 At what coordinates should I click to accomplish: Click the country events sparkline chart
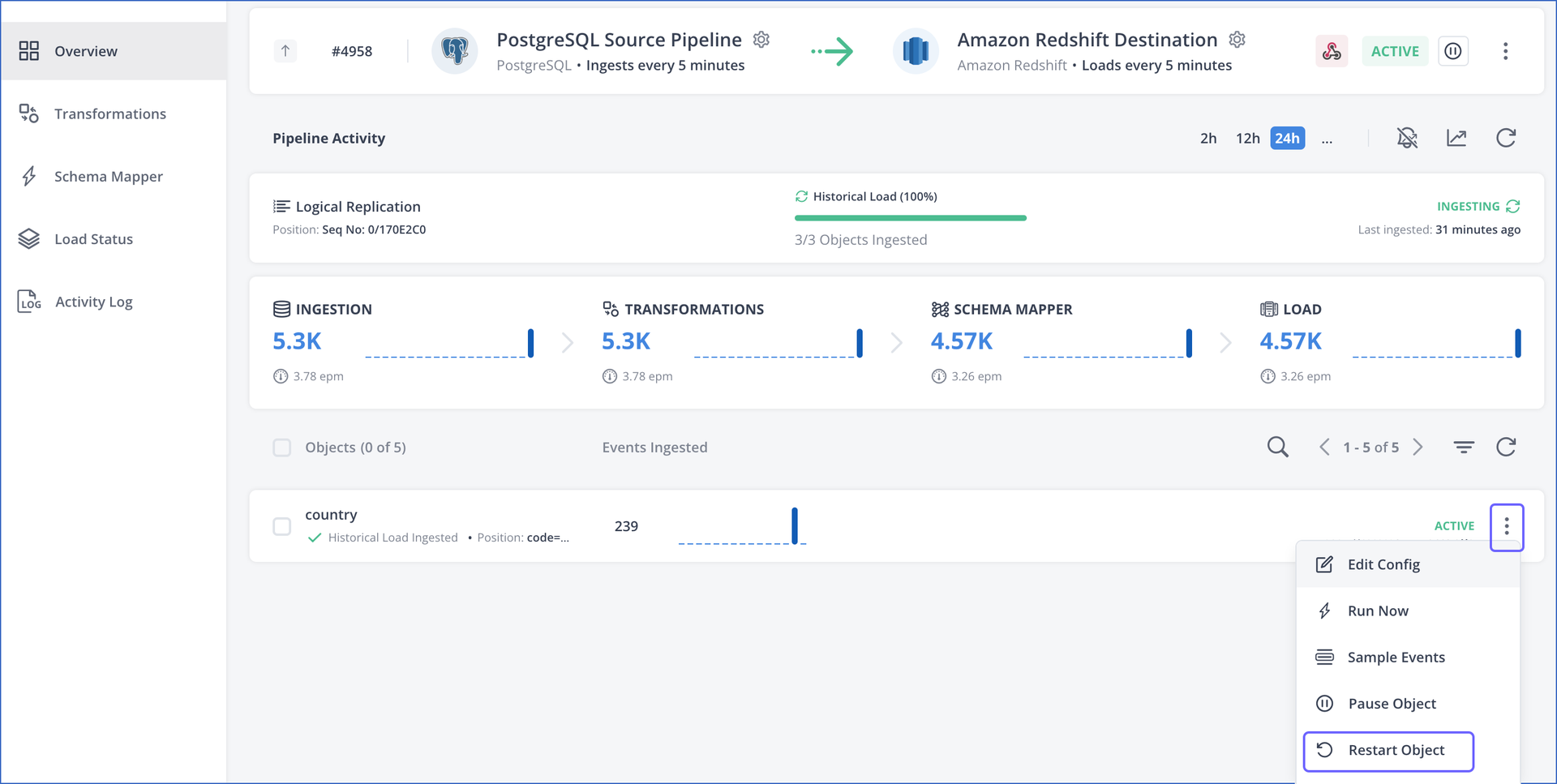click(x=742, y=526)
